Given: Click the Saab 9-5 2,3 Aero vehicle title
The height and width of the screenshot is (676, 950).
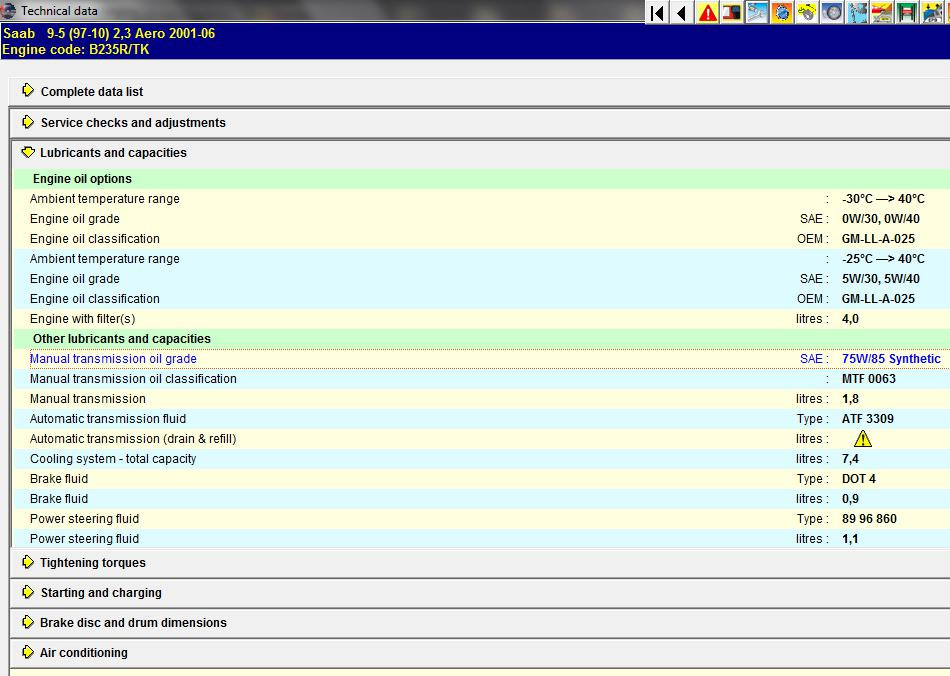Looking at the screenshot, I should 108,33.
